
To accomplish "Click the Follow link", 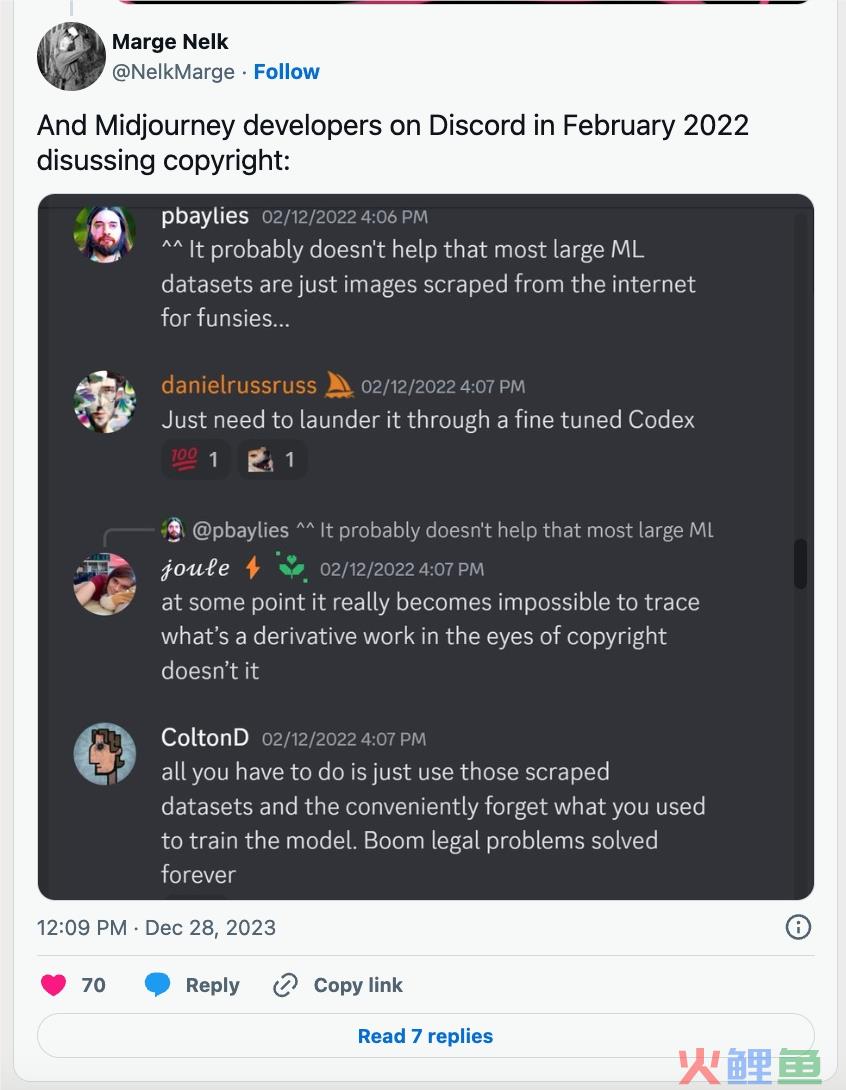I will pyautogui.click(x=286, y=72).
